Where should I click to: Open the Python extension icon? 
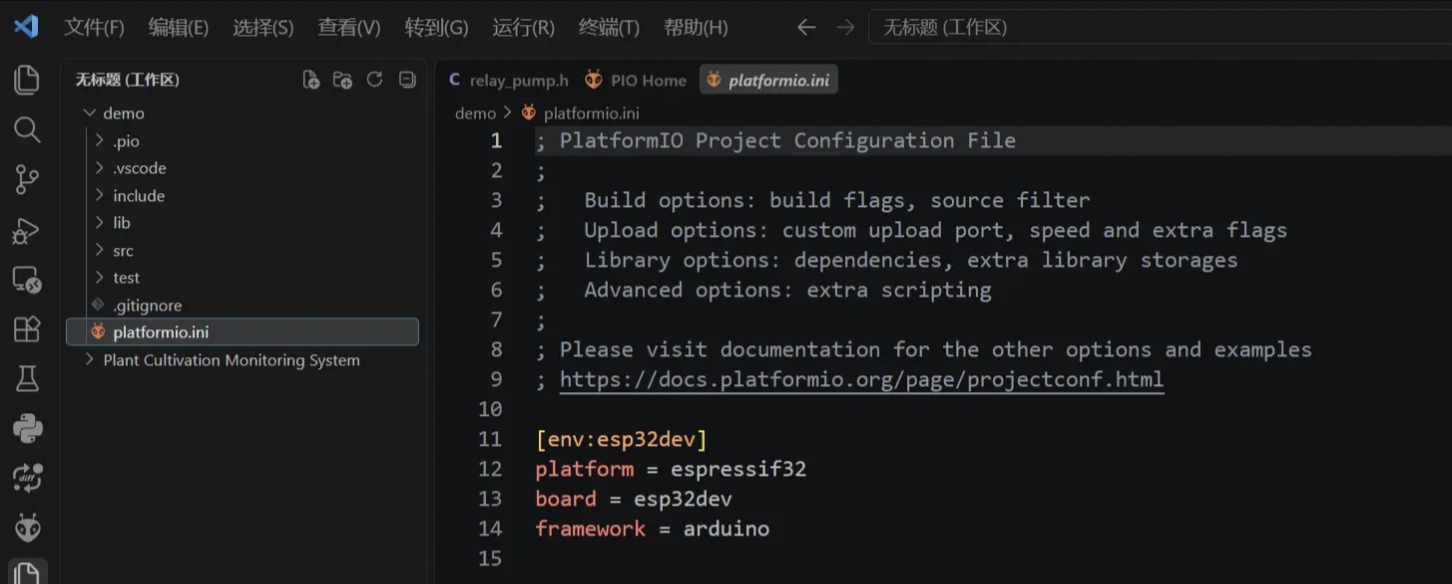[x=26, y=428]
